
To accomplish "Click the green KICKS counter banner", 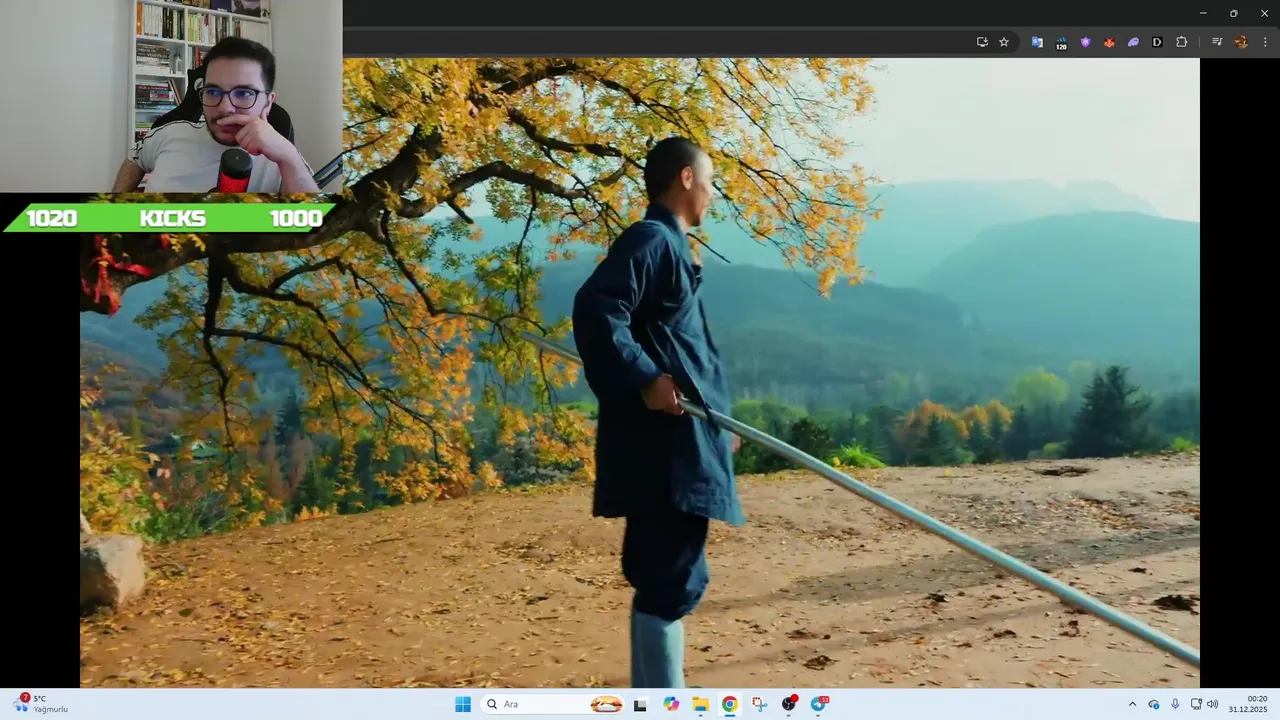I will (x=170, y=218).
